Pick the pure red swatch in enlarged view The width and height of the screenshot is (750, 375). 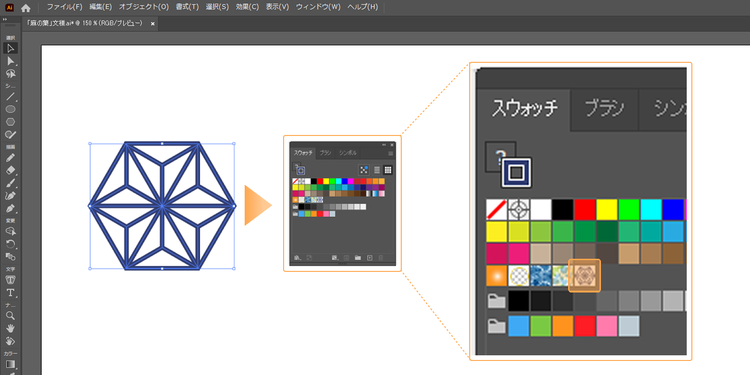tap(585, 210)
